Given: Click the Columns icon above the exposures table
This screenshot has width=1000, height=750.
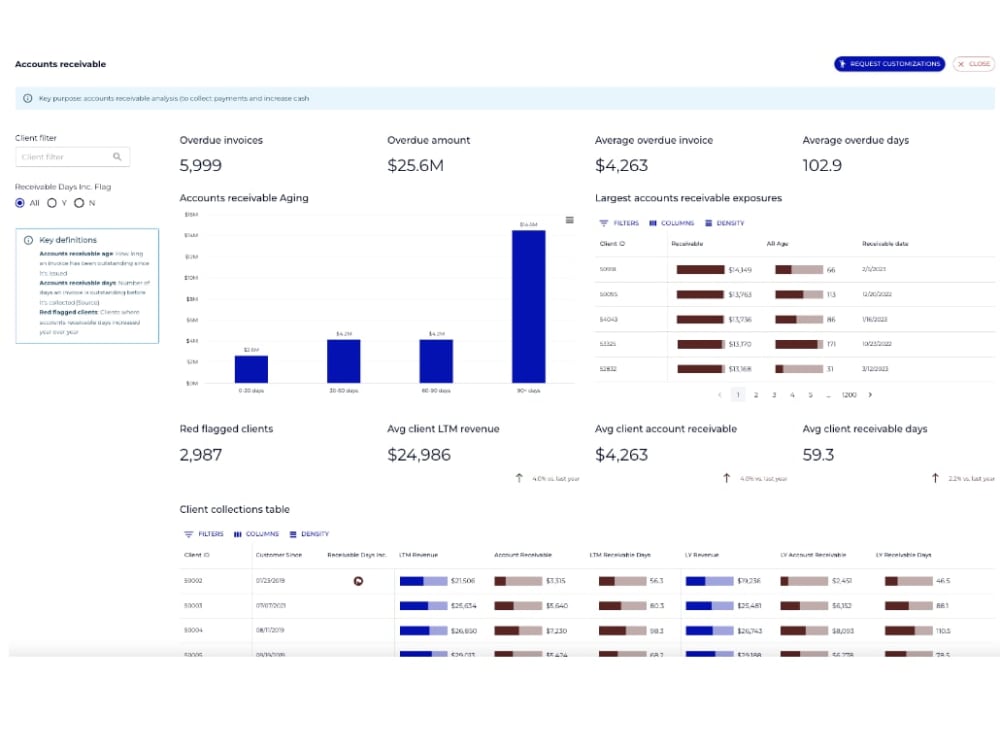Looking at the screenshot, I should tap(651, 223).
